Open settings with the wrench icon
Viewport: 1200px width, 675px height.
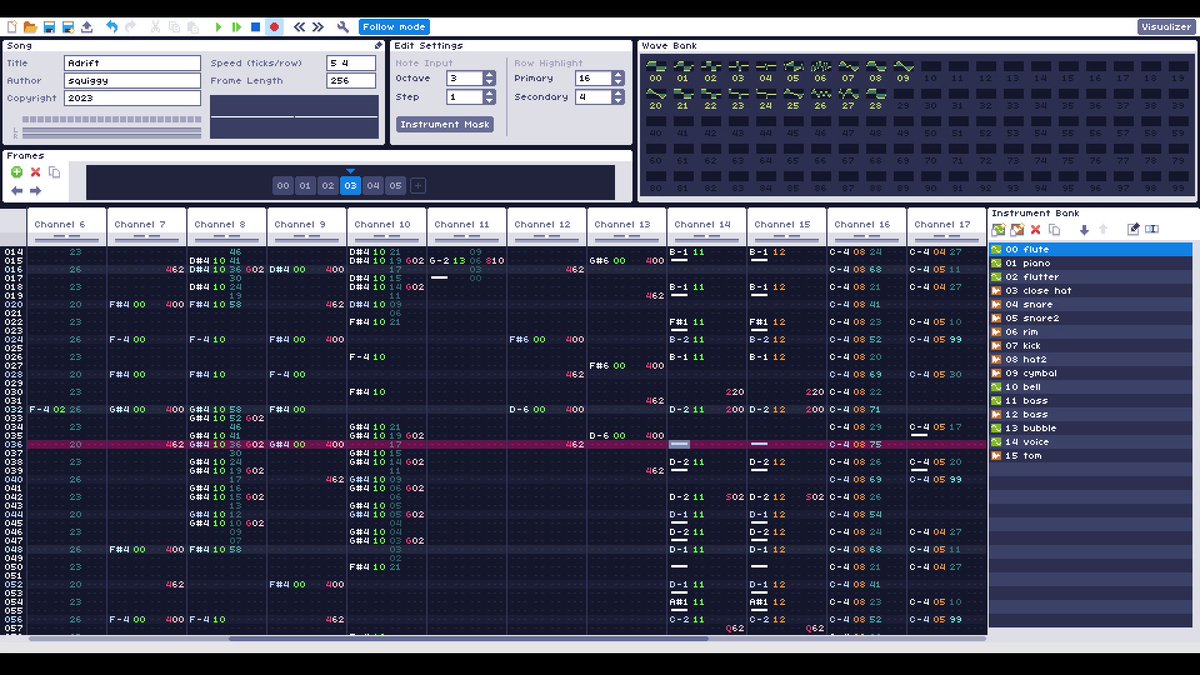pyautogui.click(x=343, y=27)
